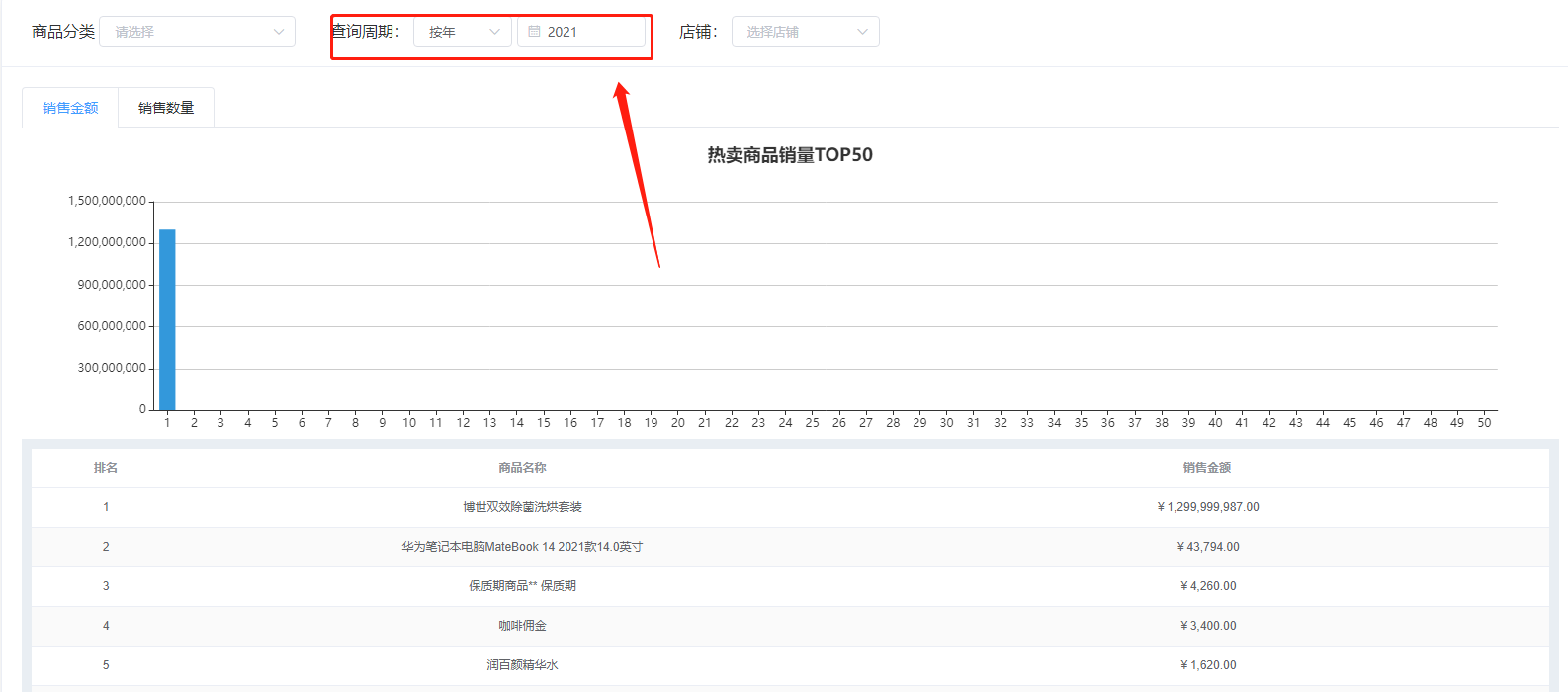Switch to the 销售数量 tab
The image size is (1568, 692).
click(166, 108)
